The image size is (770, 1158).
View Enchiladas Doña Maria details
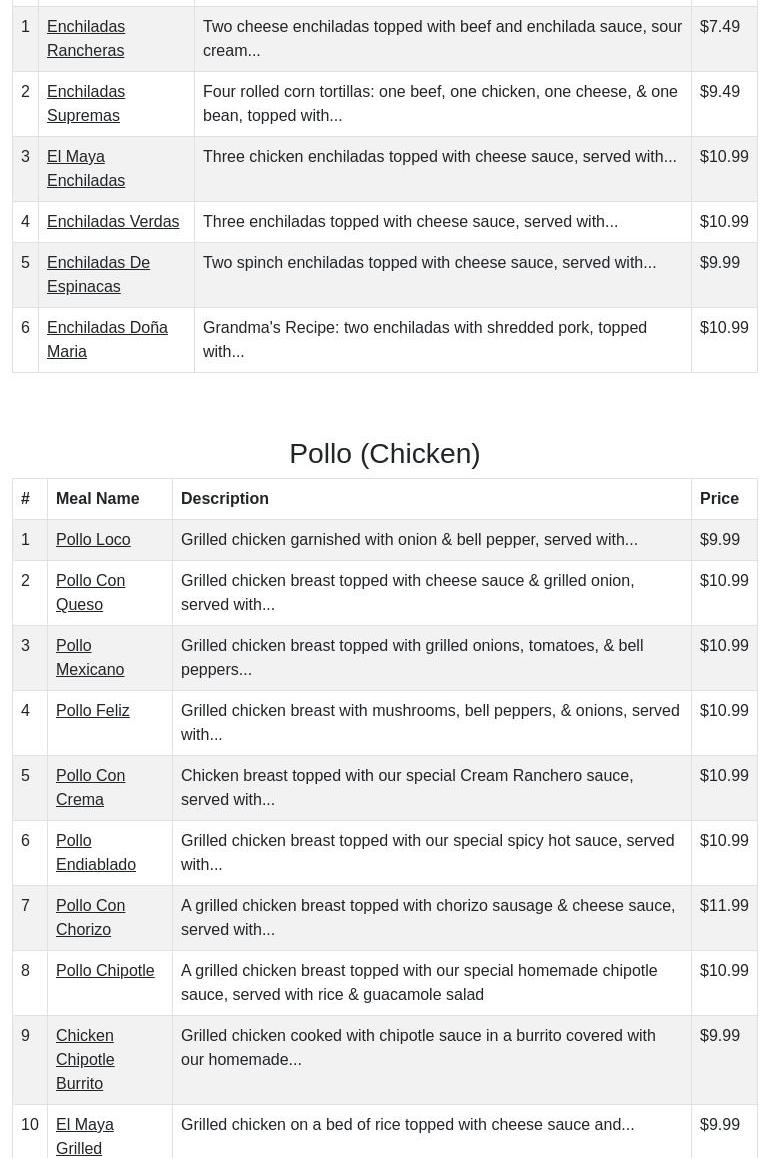(107, 339)
